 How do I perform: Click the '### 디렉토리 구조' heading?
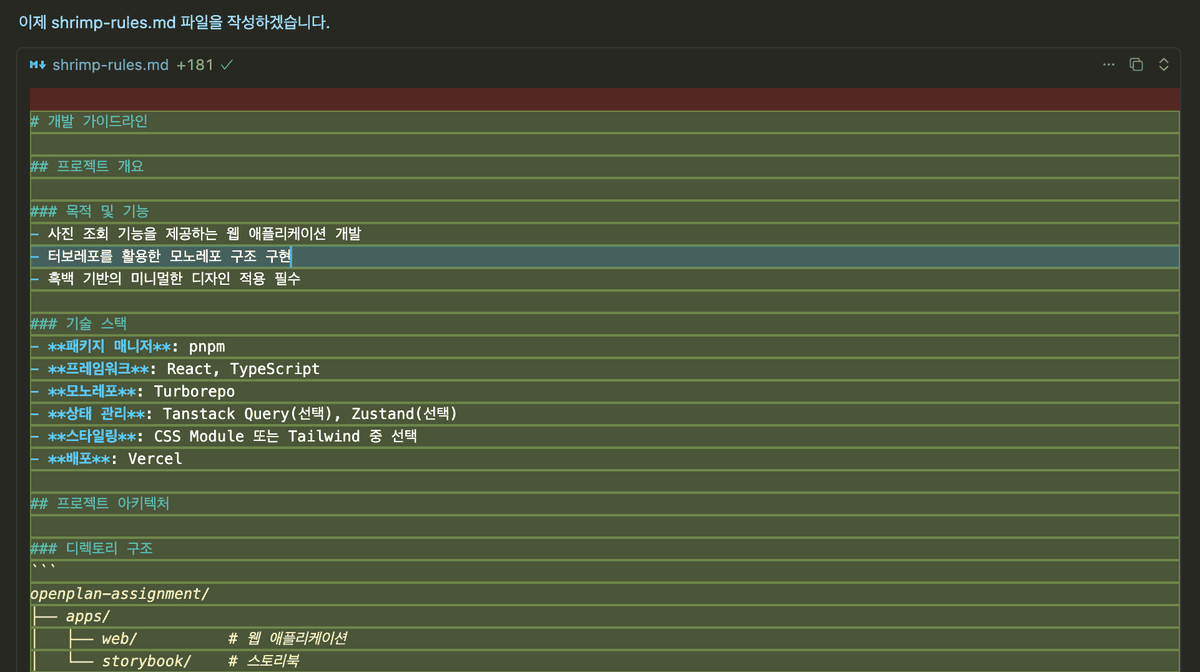click(93, 547)
